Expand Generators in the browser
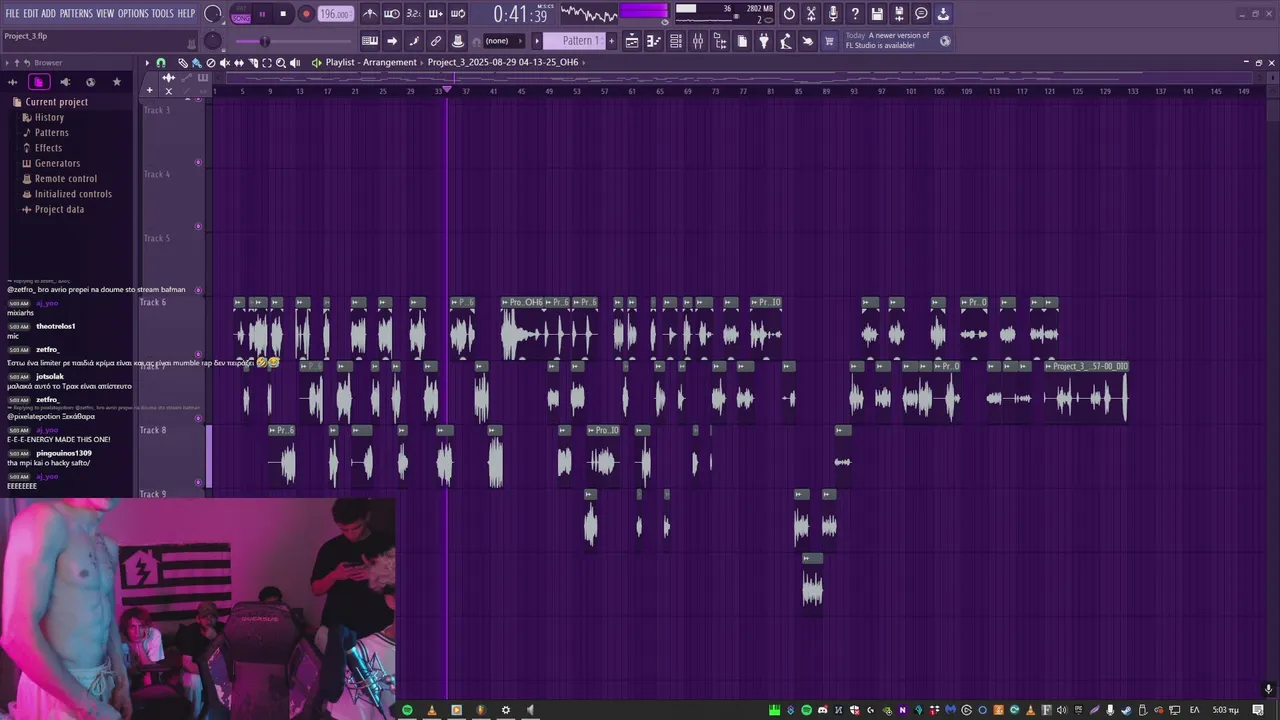 (x=57, y=163)
